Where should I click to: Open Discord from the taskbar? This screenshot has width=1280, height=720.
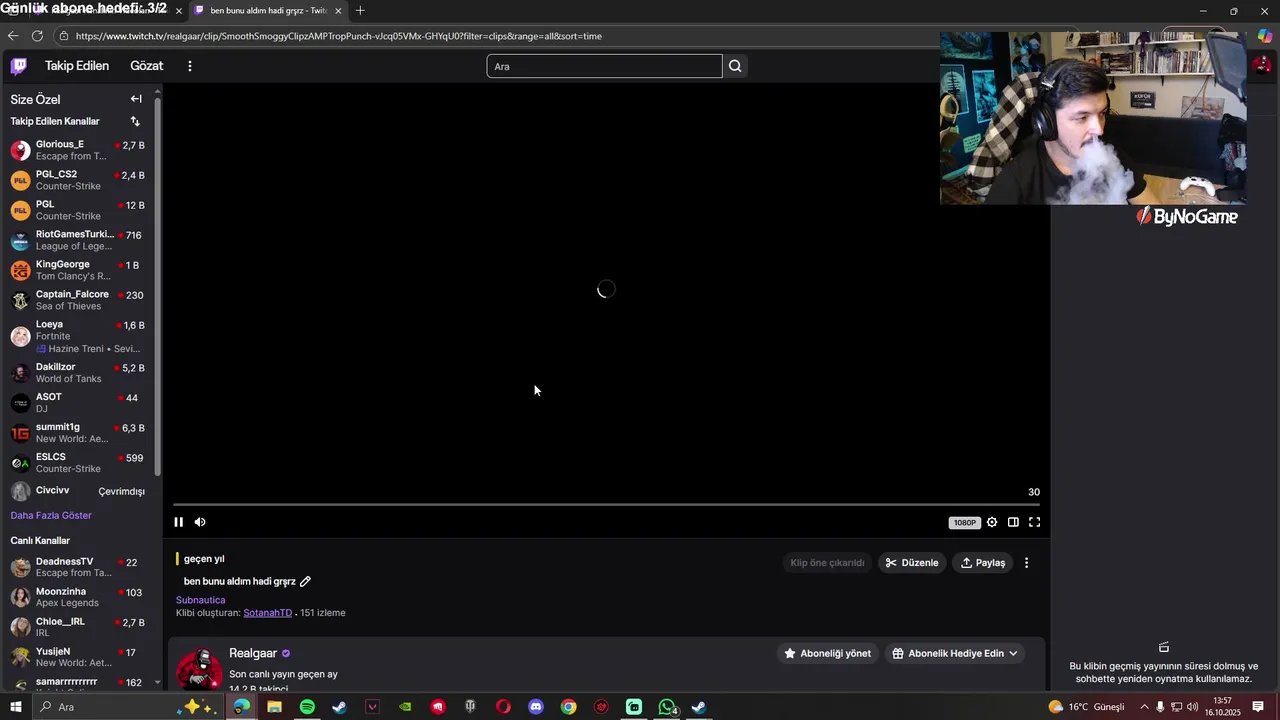click(x=536, y=707)
